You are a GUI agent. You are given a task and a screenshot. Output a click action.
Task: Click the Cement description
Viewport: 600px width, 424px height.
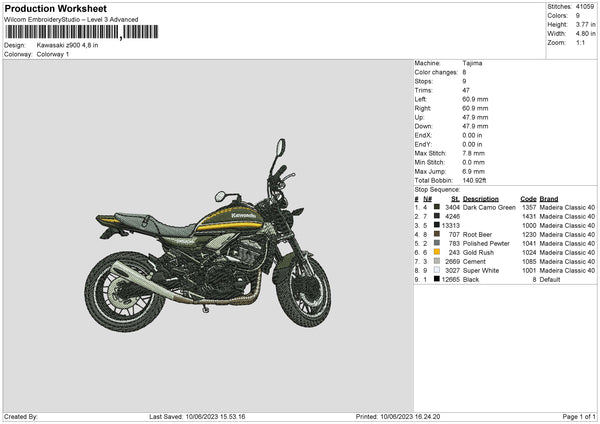474,261
